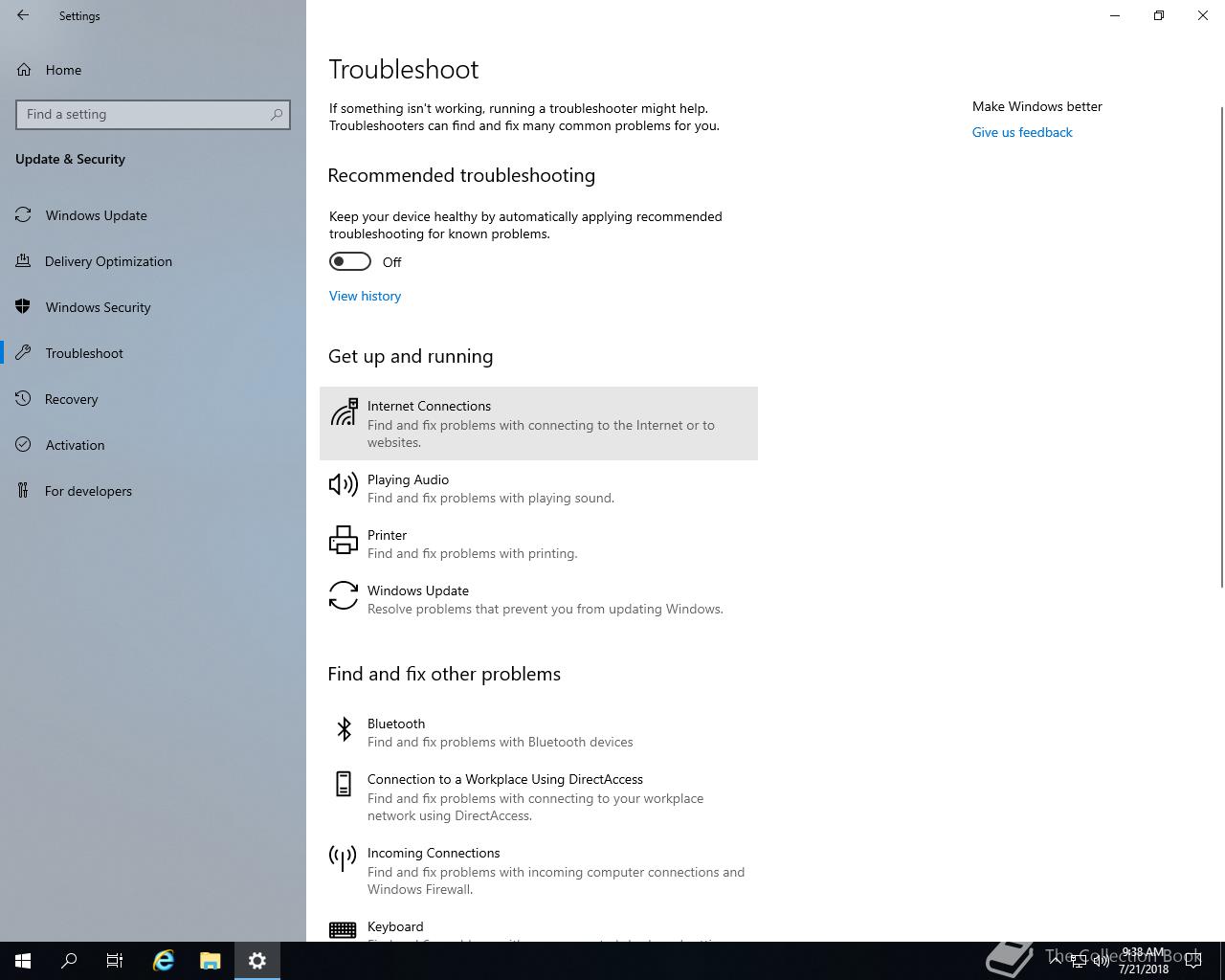
Task: Click the Troubleshoot wrench icon
Action: pyautogui.click(x=23, y=353)
